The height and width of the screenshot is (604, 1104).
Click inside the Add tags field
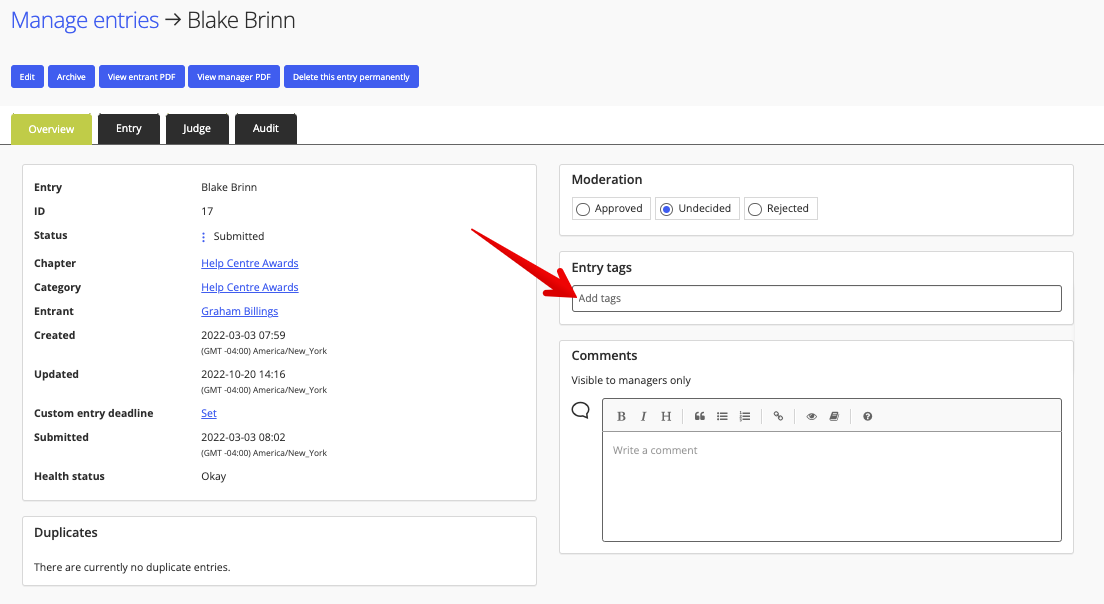[816, 298]
